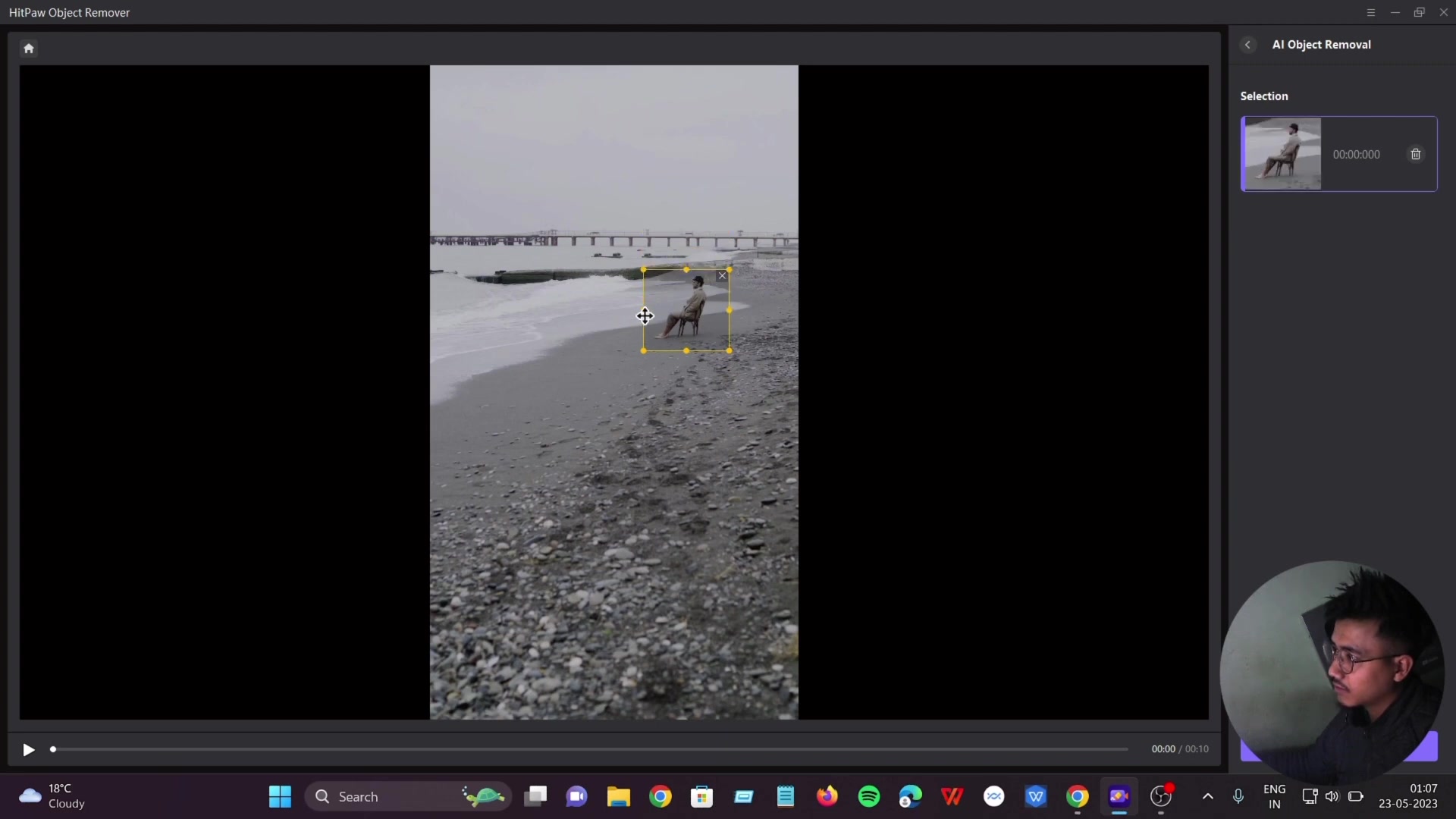Launch Firefox from taskbar

click(x=827, y=796)
